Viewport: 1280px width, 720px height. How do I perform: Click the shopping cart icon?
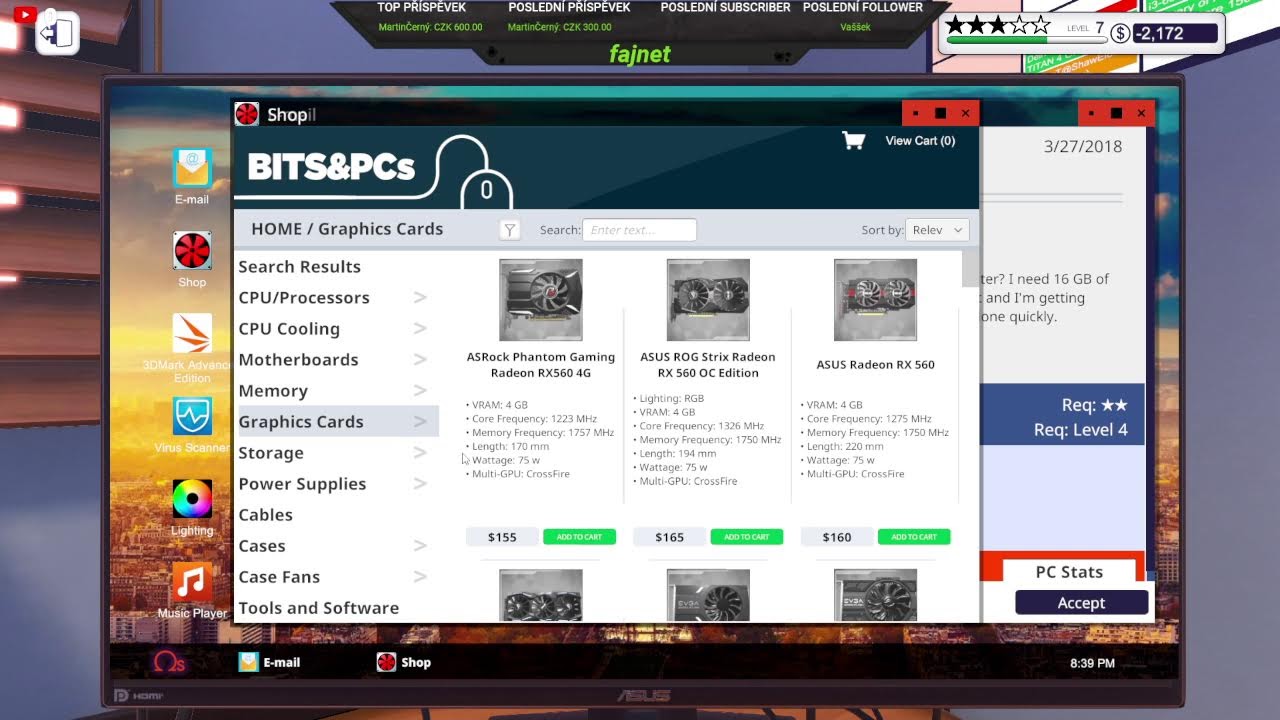853,141
